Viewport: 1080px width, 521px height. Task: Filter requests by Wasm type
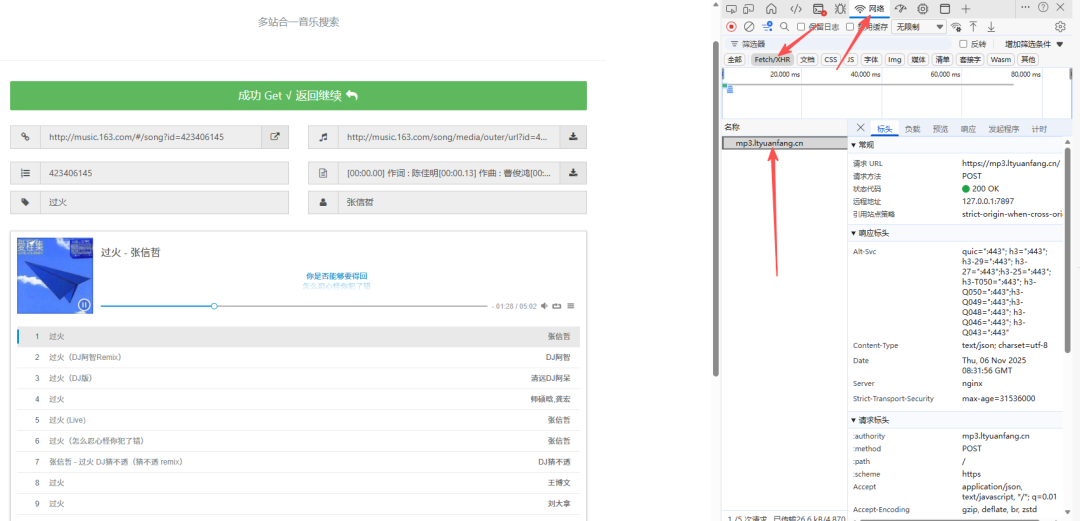tap(1001, 60)
